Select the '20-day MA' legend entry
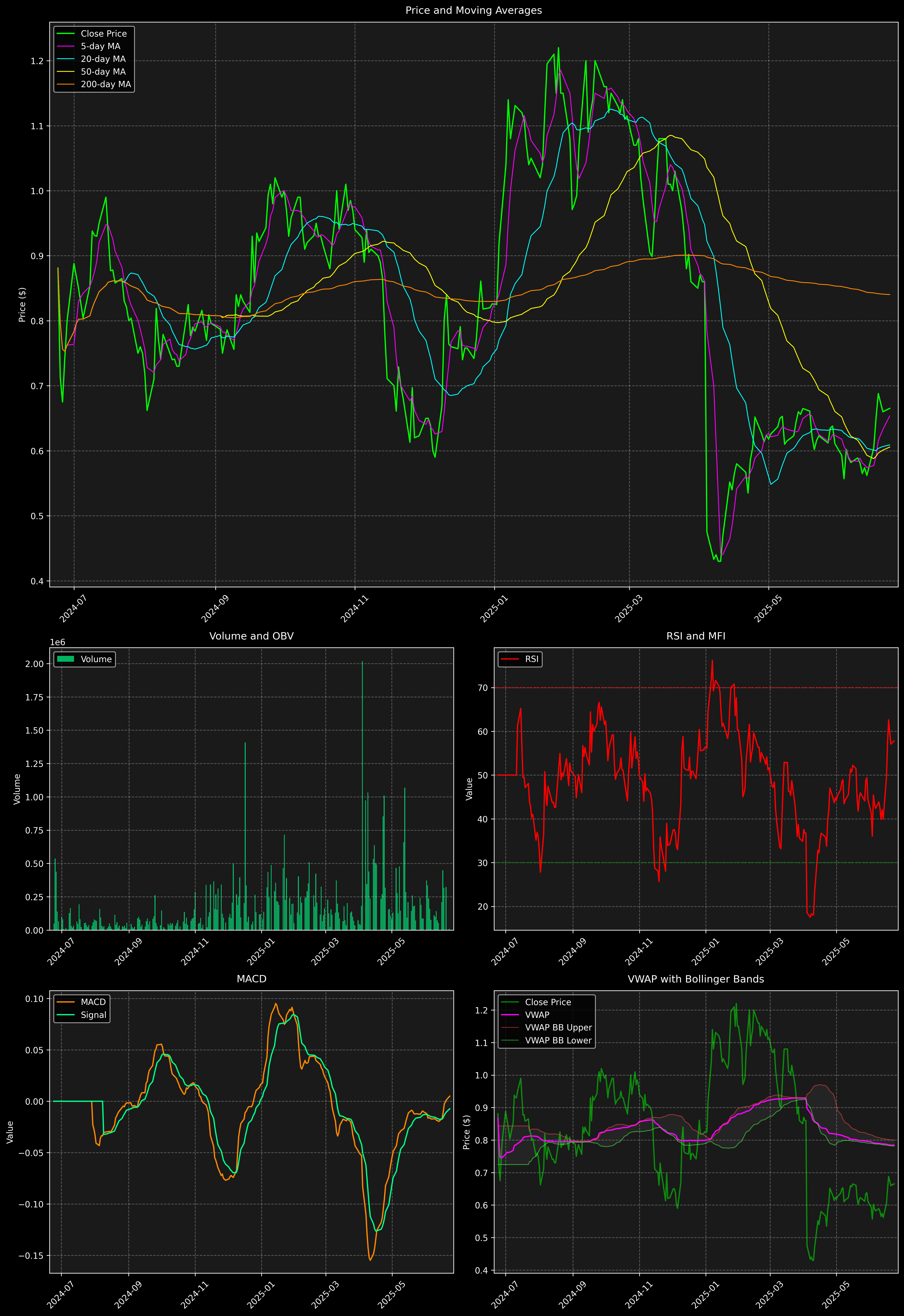The height and width of the screenshot is (1316, 904). (x=103, y=59)
